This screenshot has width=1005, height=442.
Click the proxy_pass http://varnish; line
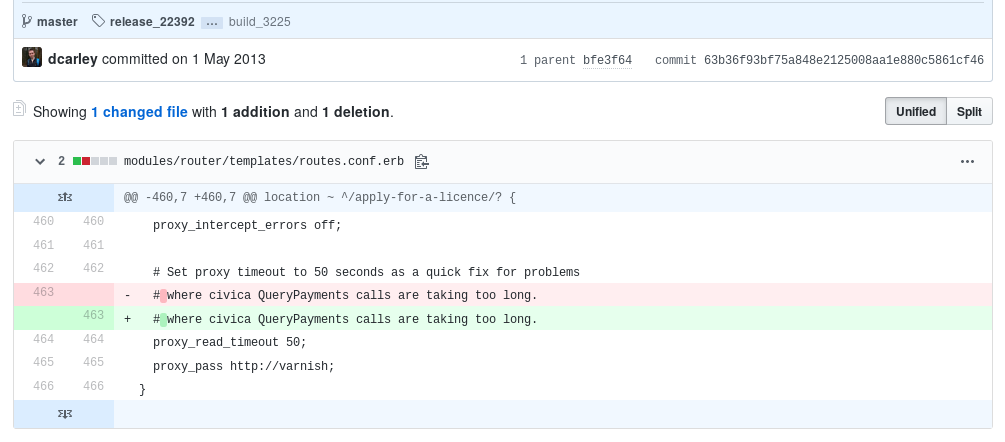(244, 366)
